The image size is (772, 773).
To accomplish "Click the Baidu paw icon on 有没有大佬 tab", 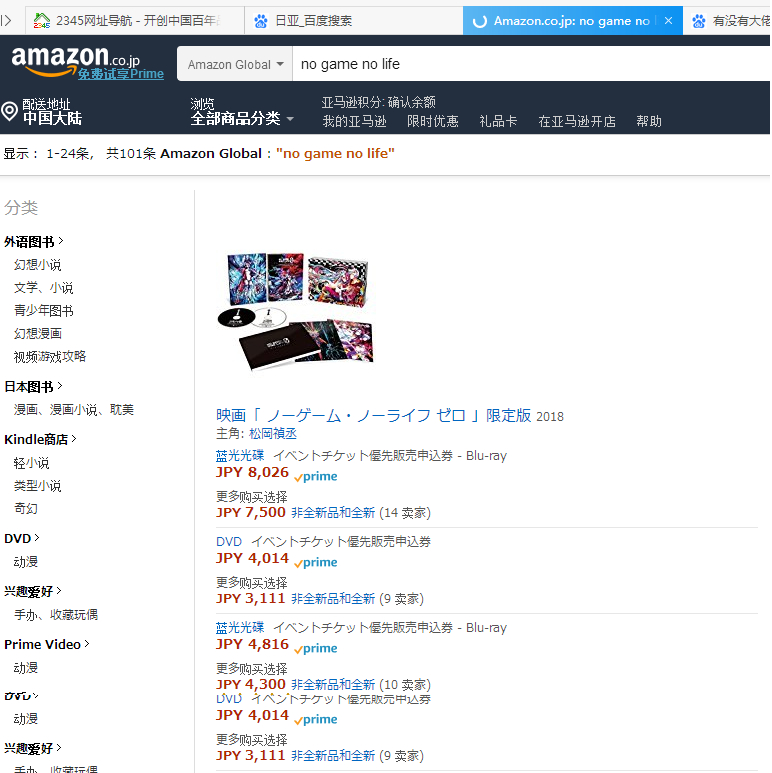I will tap(699, 21).
